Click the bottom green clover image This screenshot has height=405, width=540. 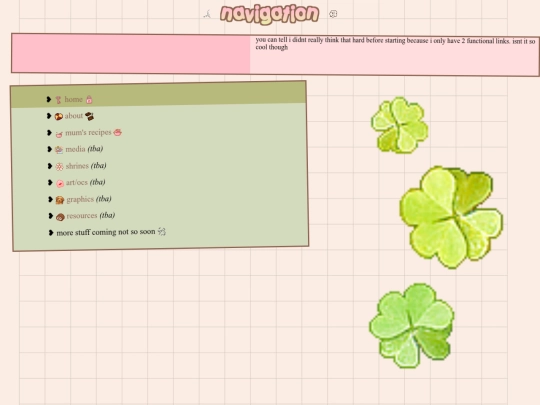[412, 325]
